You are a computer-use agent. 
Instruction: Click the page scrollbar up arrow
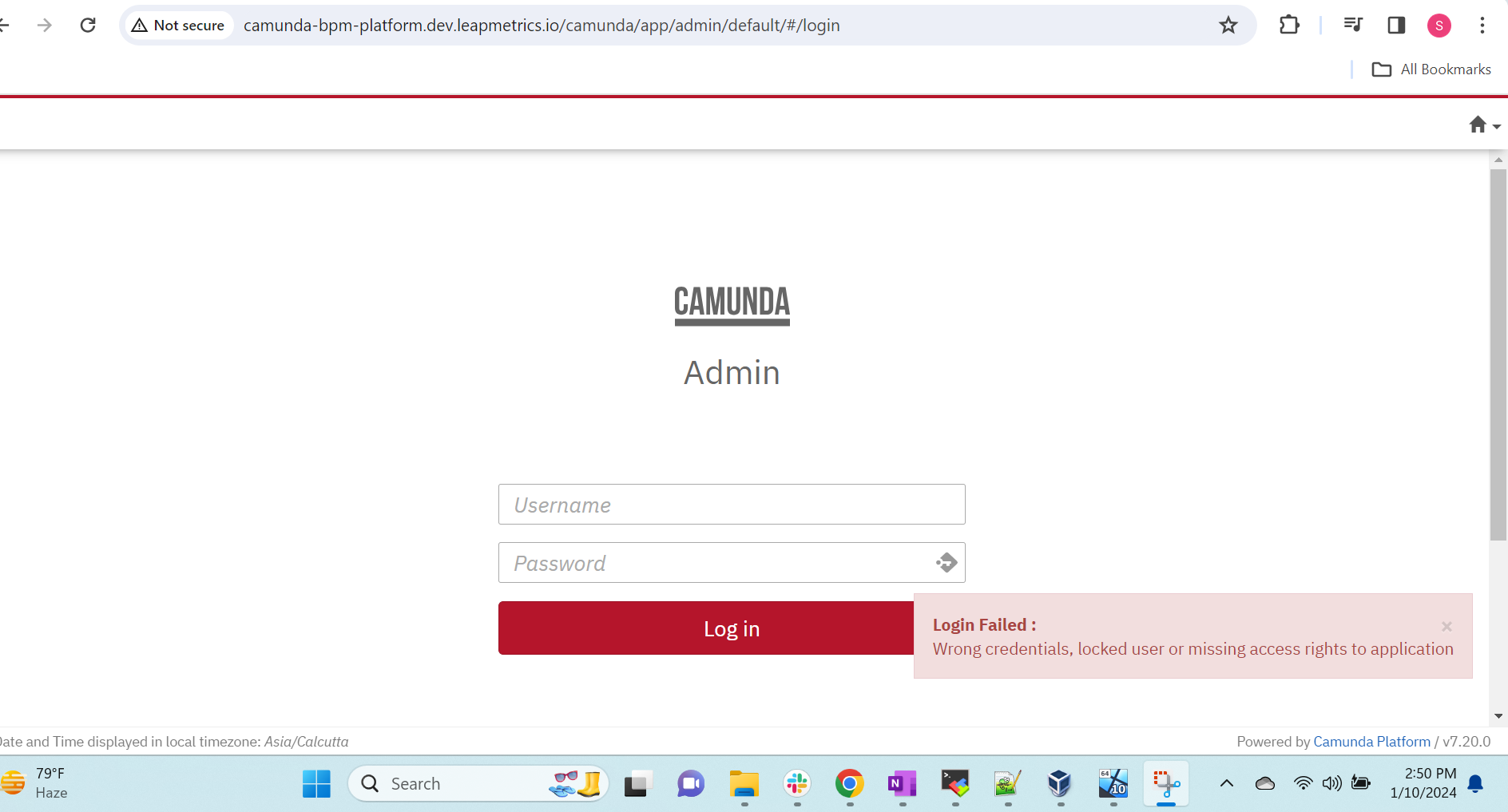(x=1498, y=160)
